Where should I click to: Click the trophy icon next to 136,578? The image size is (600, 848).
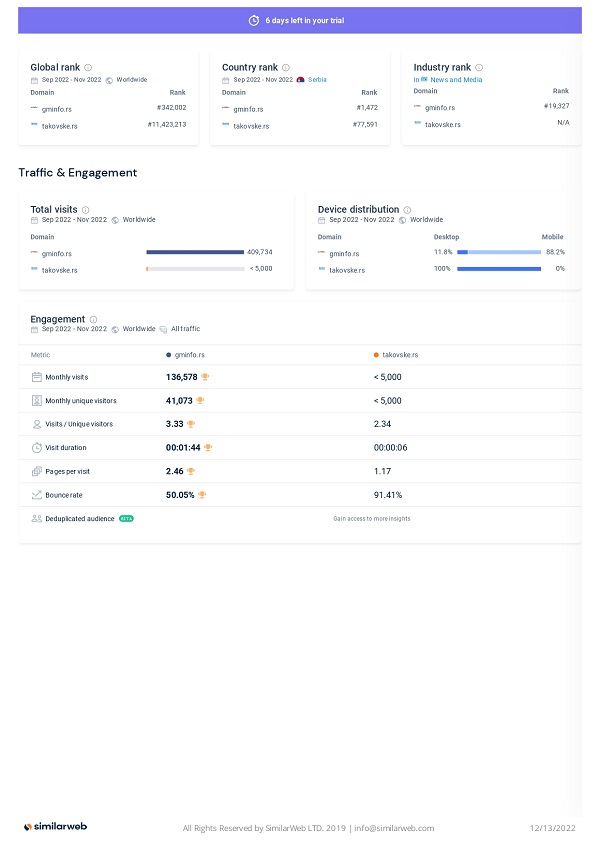point(205,377)
